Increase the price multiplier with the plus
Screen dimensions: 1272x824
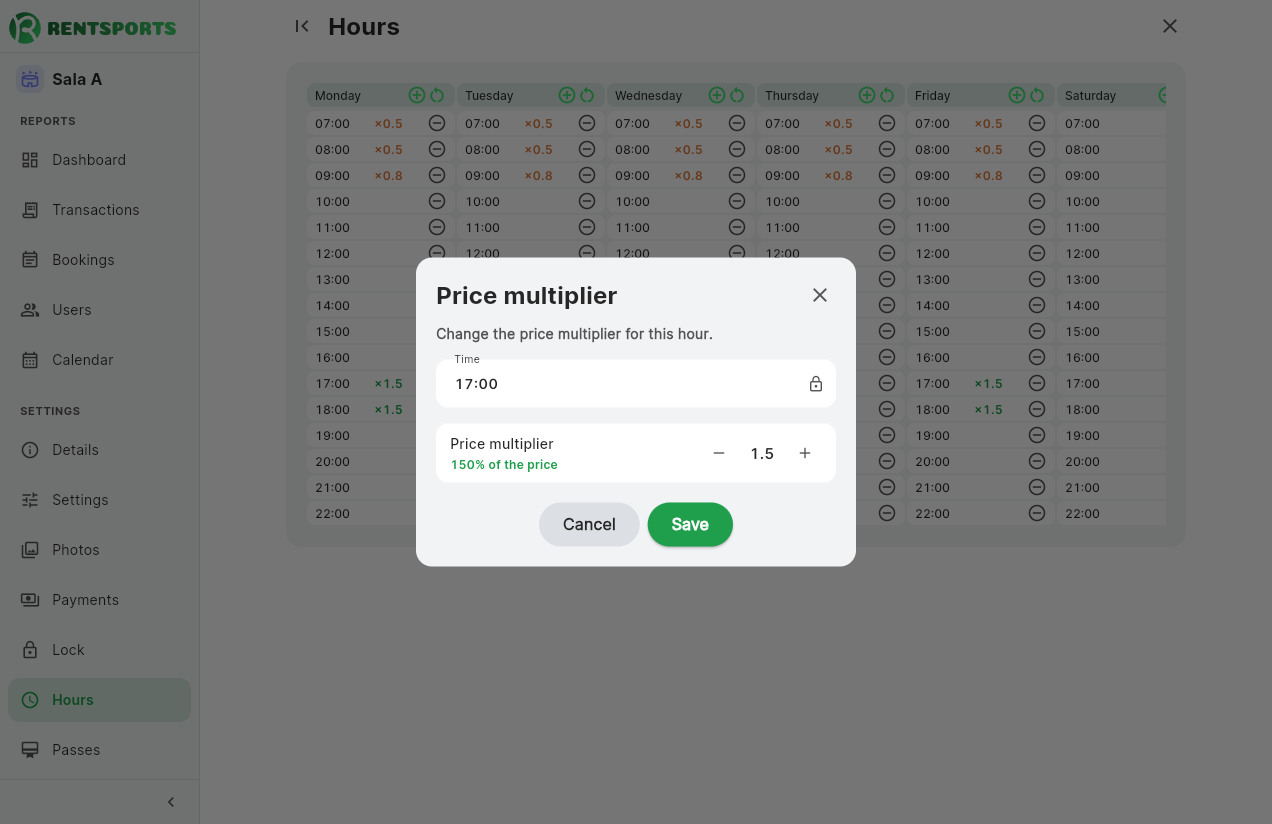(x=805, y=453)
